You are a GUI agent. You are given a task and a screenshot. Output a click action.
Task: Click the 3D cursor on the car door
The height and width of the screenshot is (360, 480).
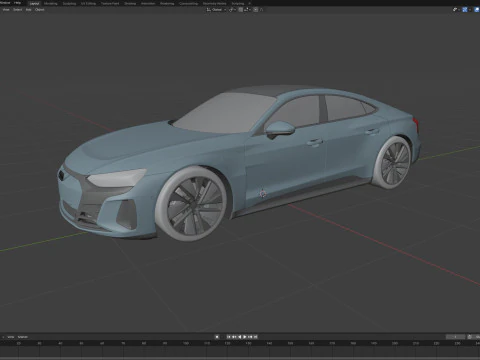(x=263, y=193)
